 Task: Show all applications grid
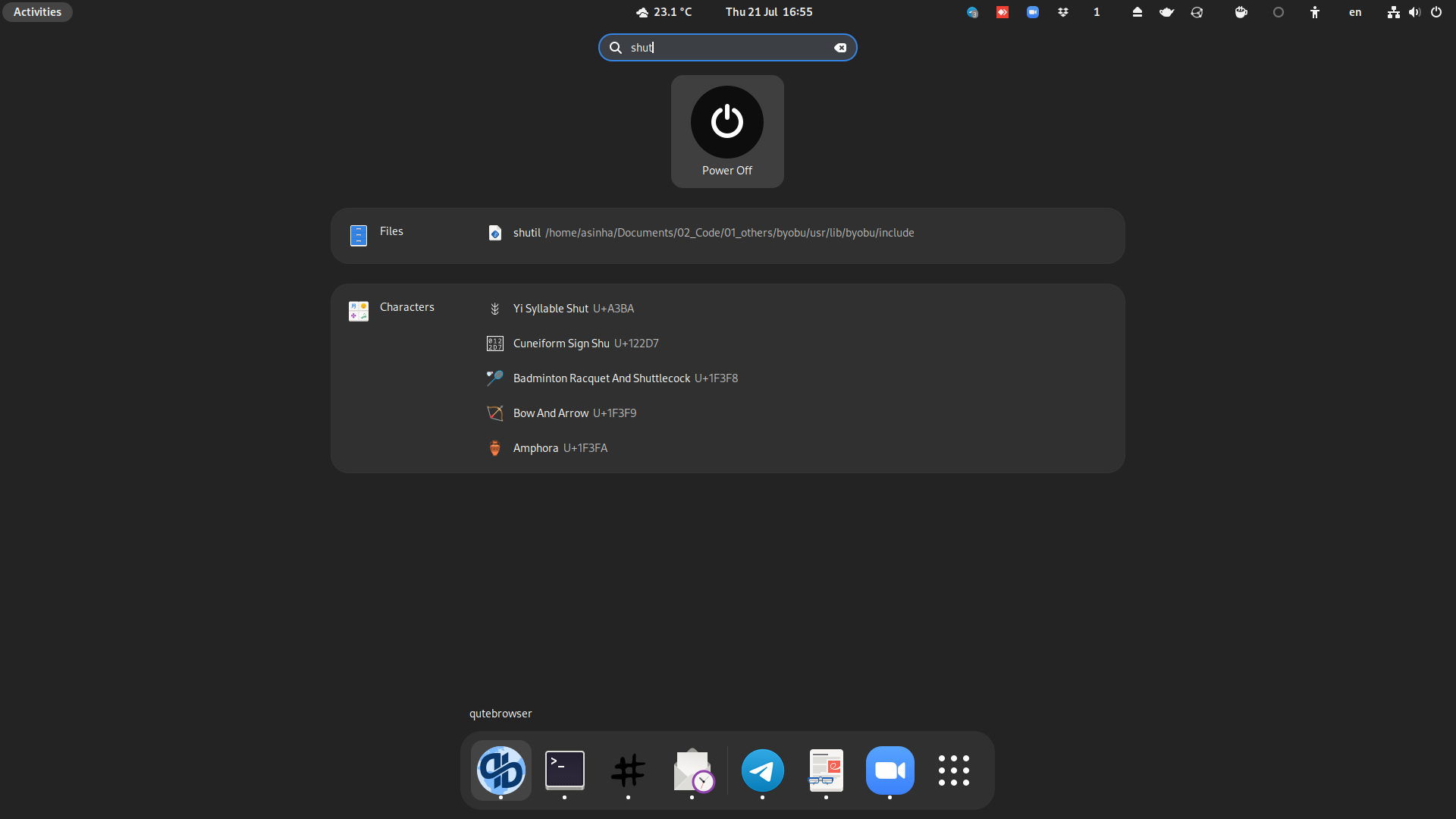click(x=953, y=770)
